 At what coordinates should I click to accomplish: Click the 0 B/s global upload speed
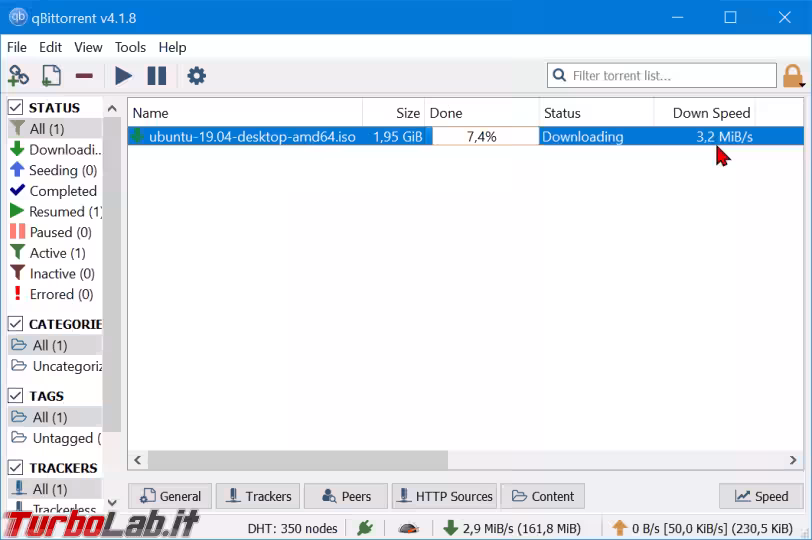click(x=712, y=528)
